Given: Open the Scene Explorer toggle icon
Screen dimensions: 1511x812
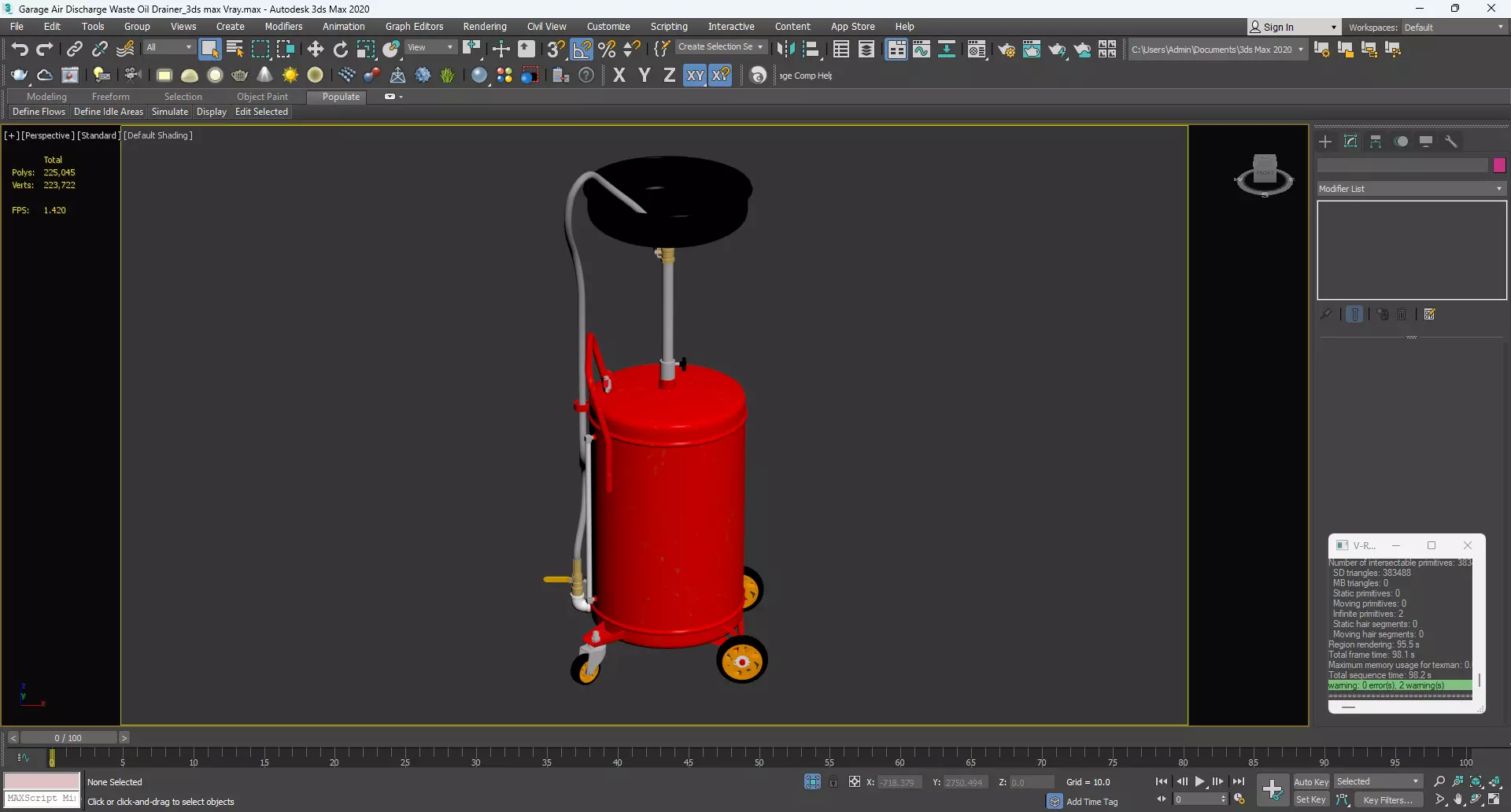Looking at the screenshot, I should point(840,50).
